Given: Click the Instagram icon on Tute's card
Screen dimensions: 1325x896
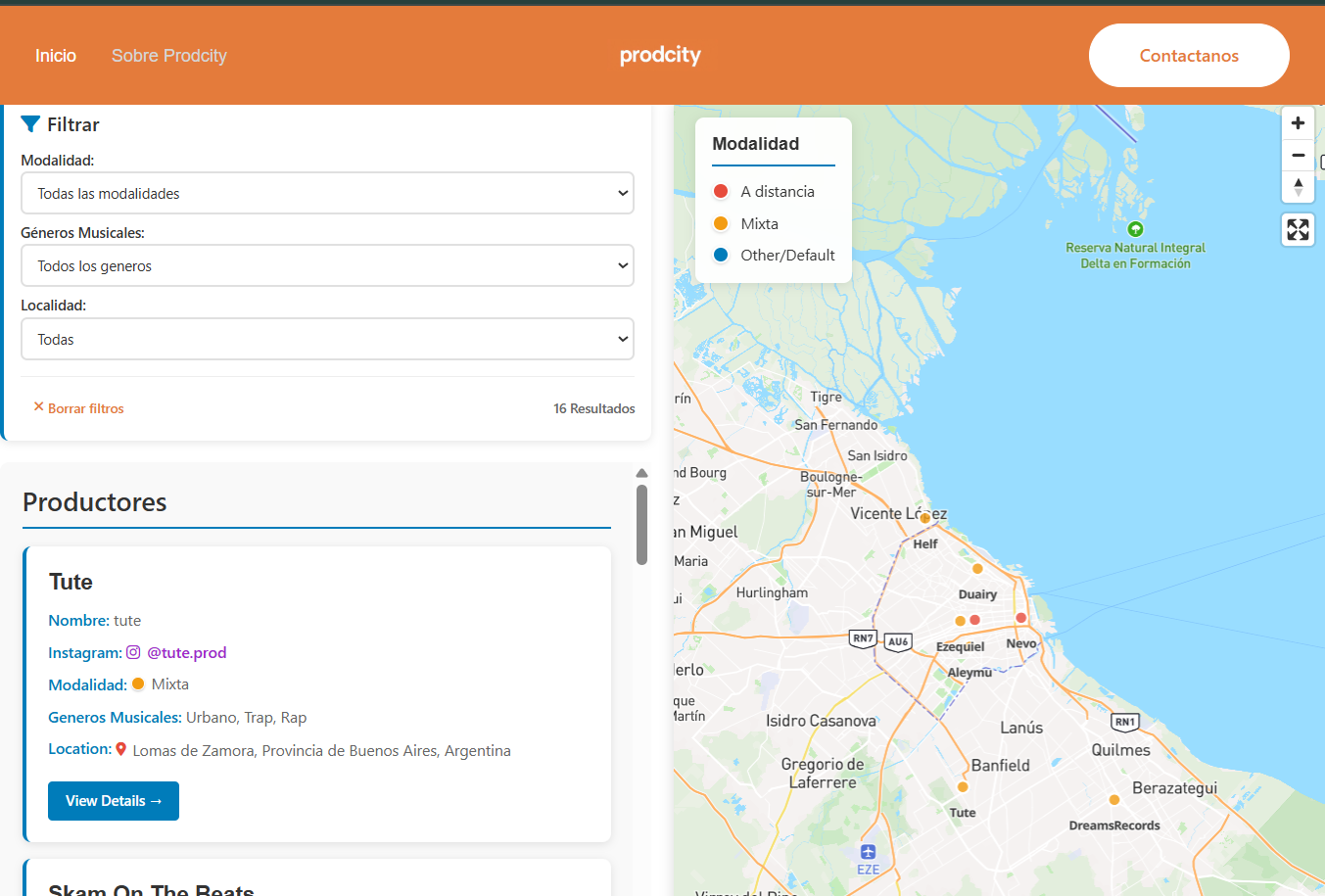Looking at the screenshot, I should [x=134, y=652].
